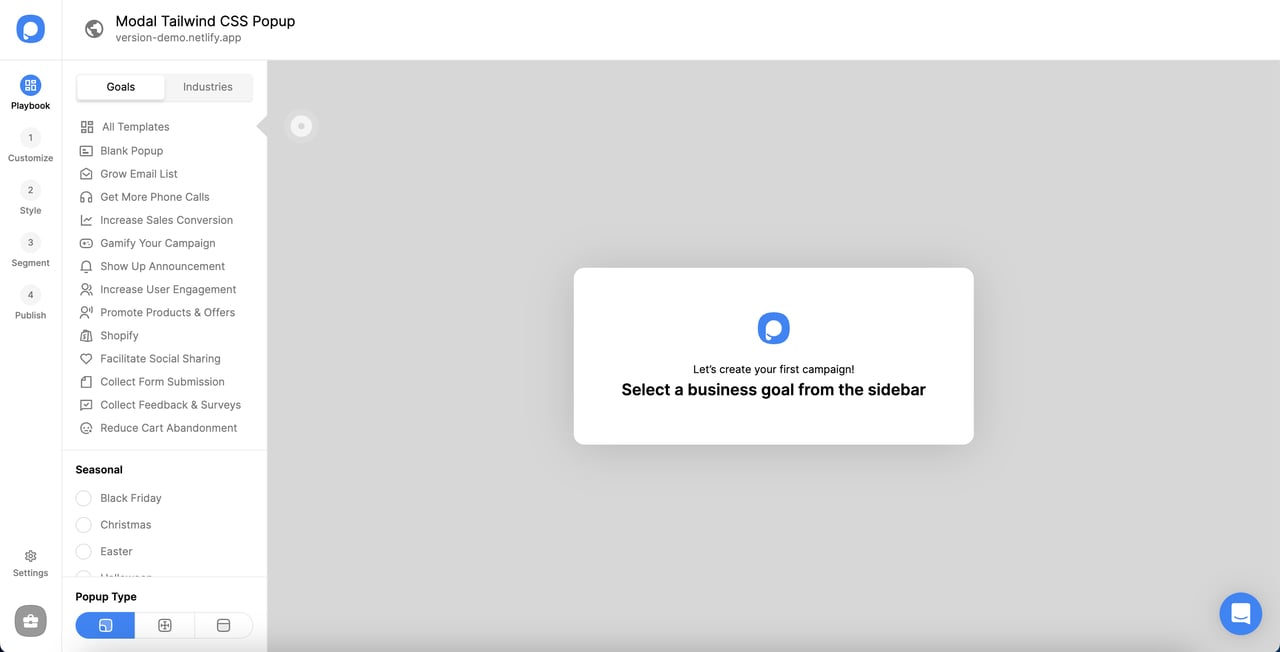The width and height of the screenshot is (1280, 652).
Task: Go to step 2 Style
Action: (30, 199)
